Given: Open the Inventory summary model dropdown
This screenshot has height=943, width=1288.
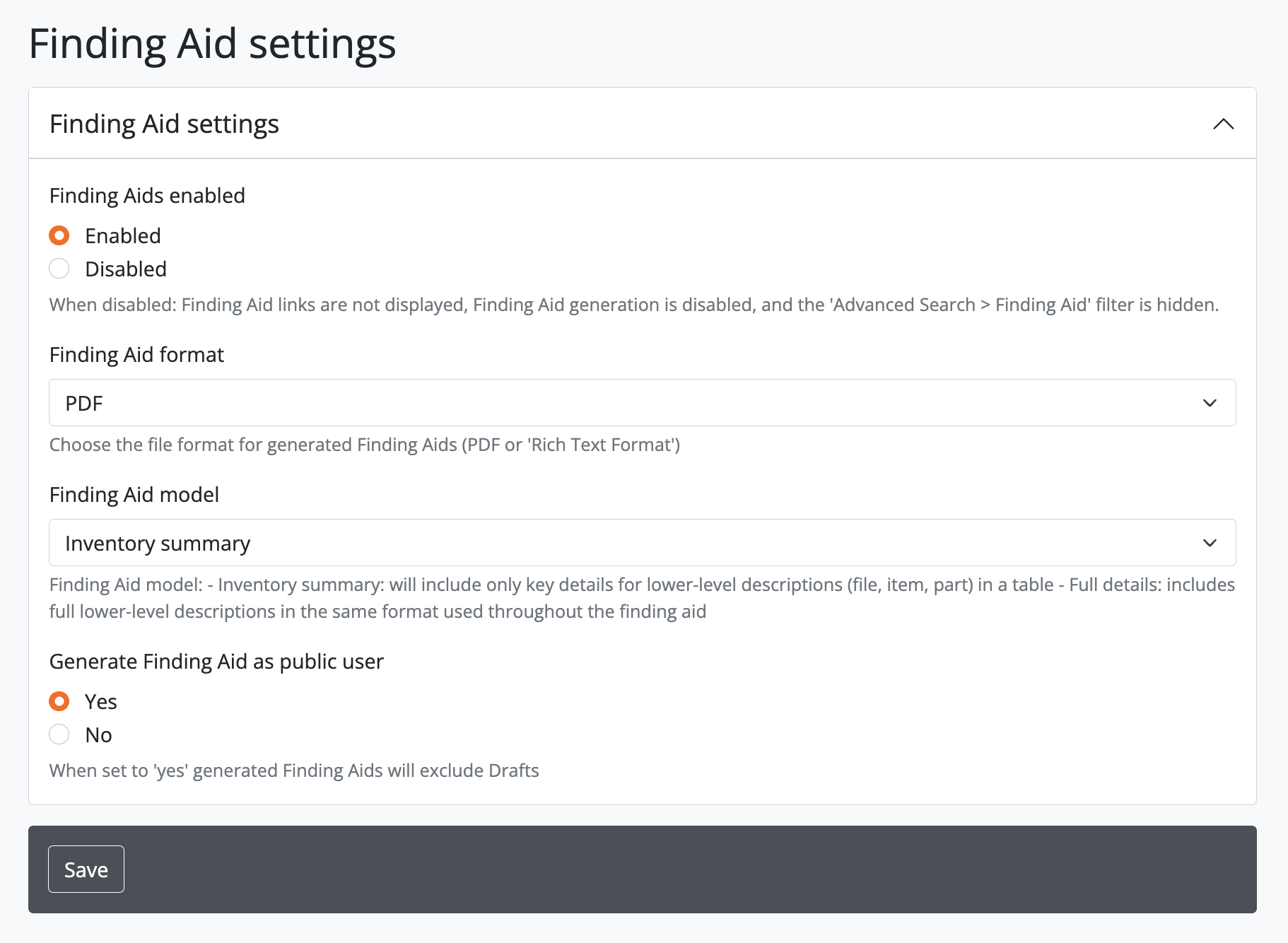Looking at the screenshot, I should [622, 543].
